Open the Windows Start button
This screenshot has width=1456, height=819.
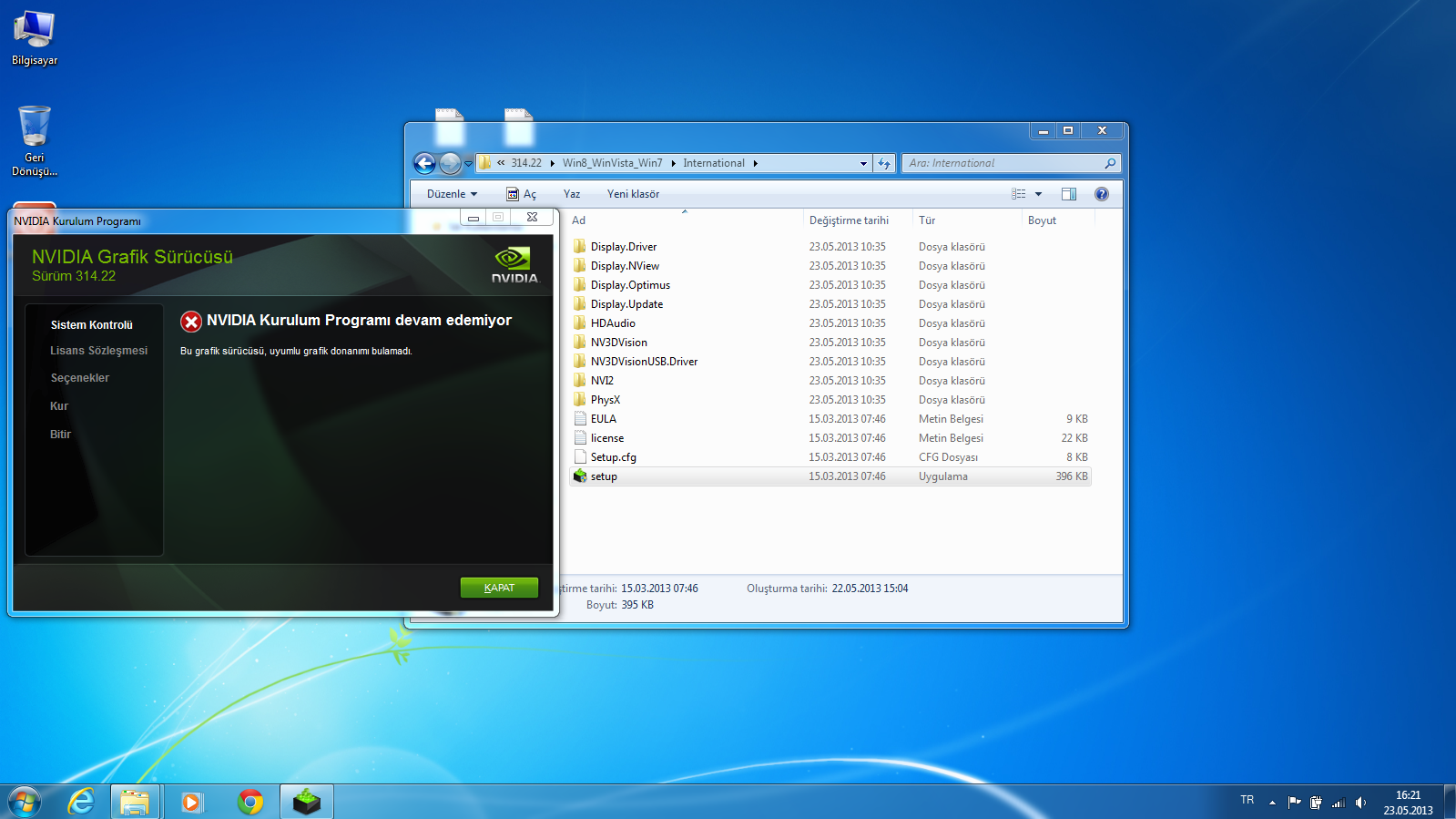(25, 802)
